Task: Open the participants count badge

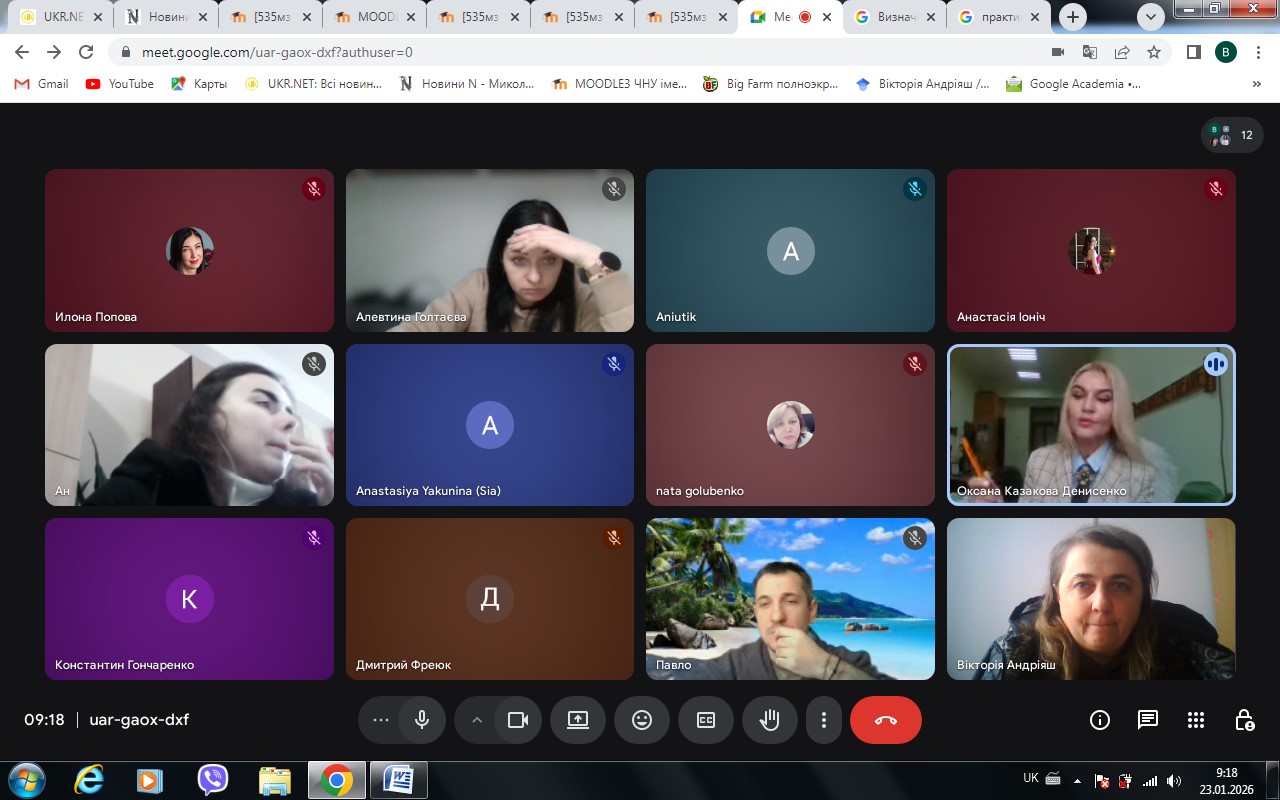Action: point(1232,135)
